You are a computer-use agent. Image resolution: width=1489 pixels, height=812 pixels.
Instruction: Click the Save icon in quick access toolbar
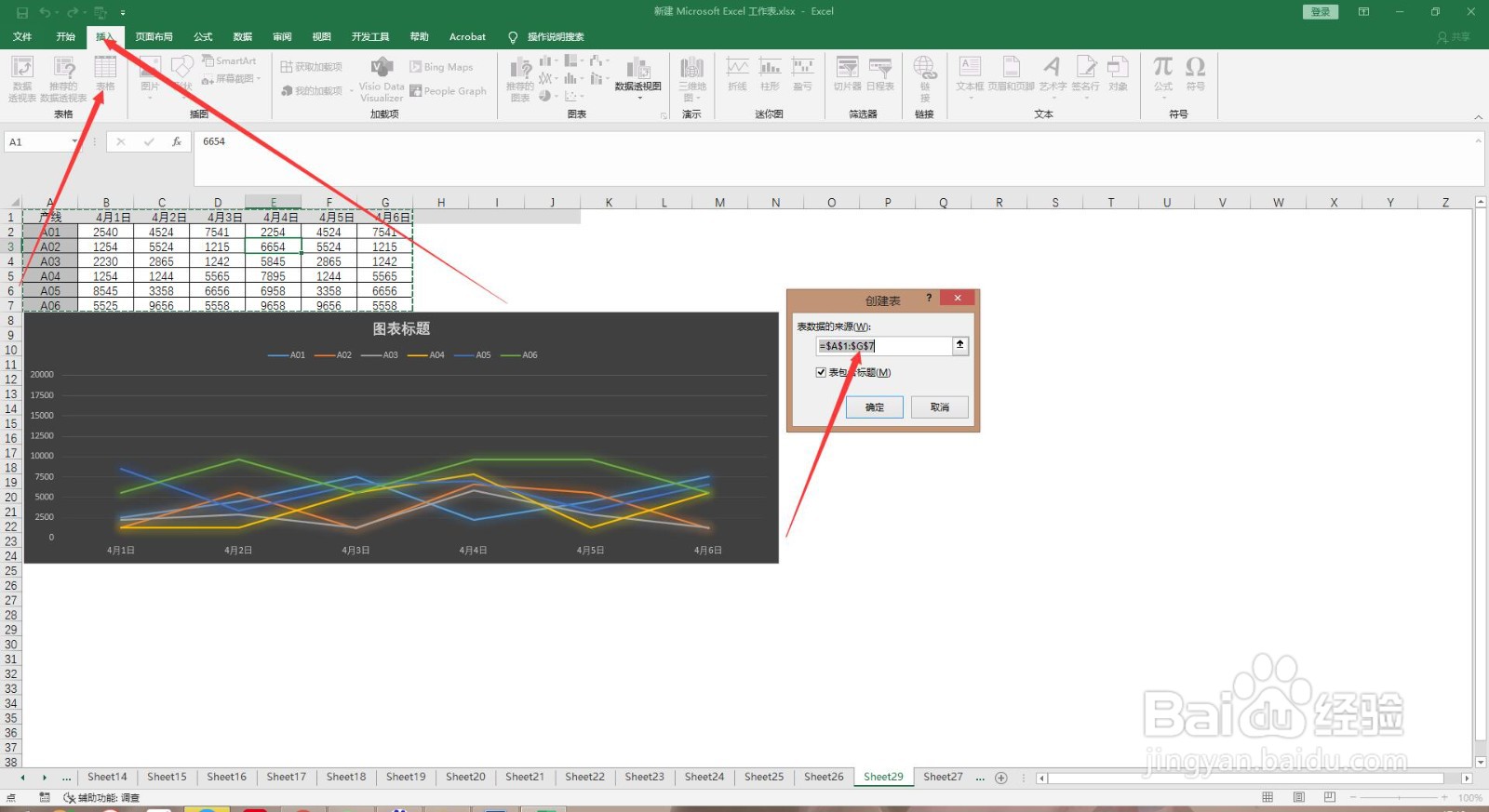pos(22,12)
